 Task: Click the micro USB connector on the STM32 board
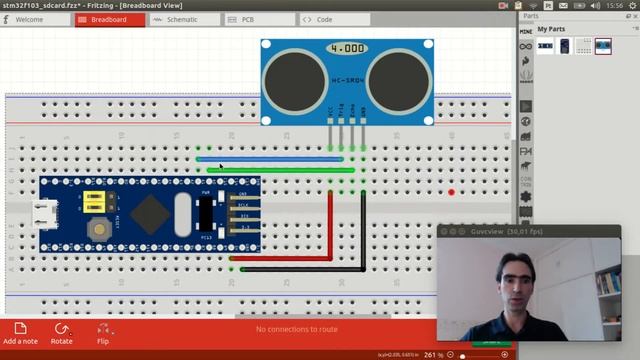click(45, 214)
